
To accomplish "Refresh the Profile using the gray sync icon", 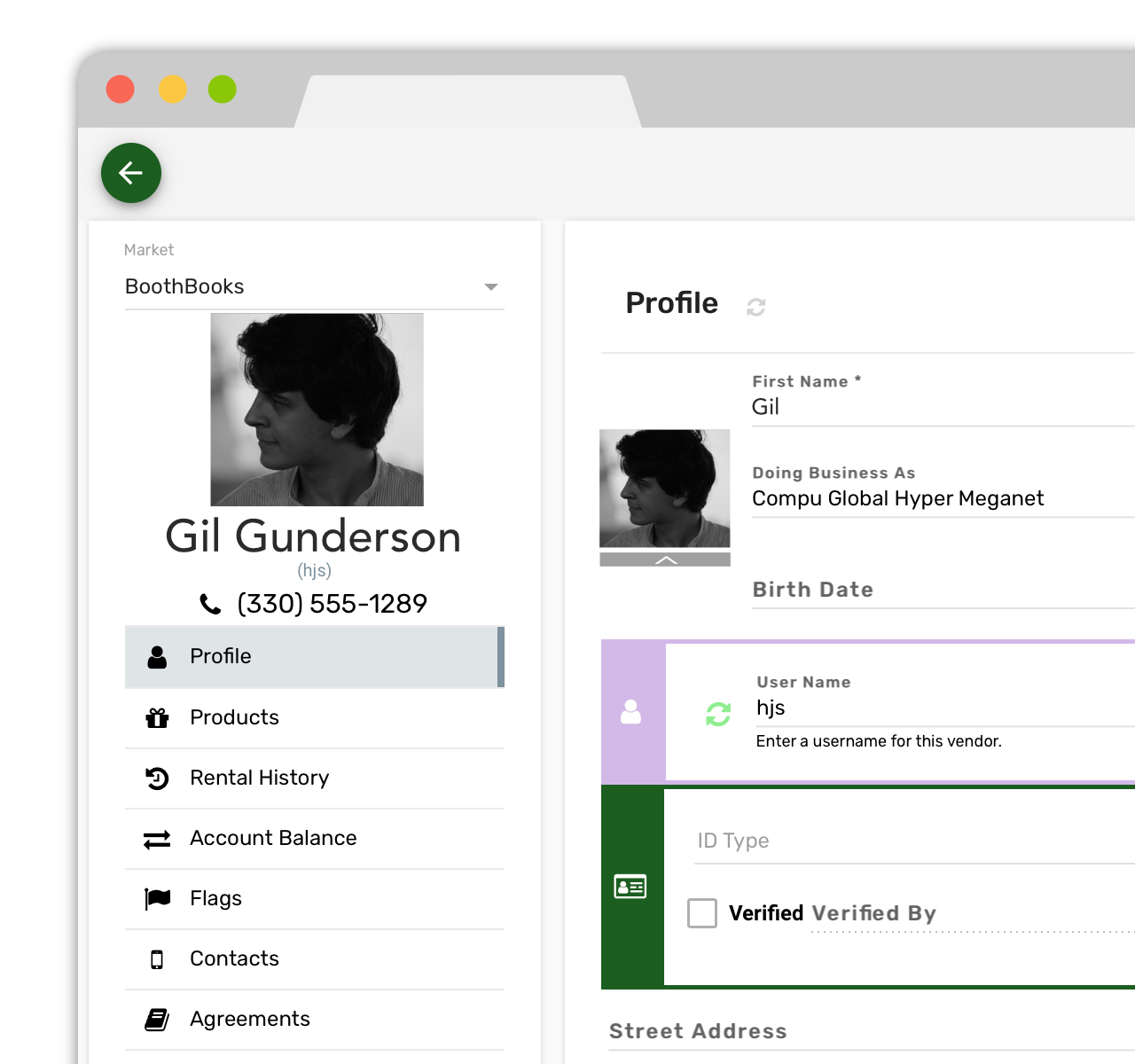I will tap(756, 307).
